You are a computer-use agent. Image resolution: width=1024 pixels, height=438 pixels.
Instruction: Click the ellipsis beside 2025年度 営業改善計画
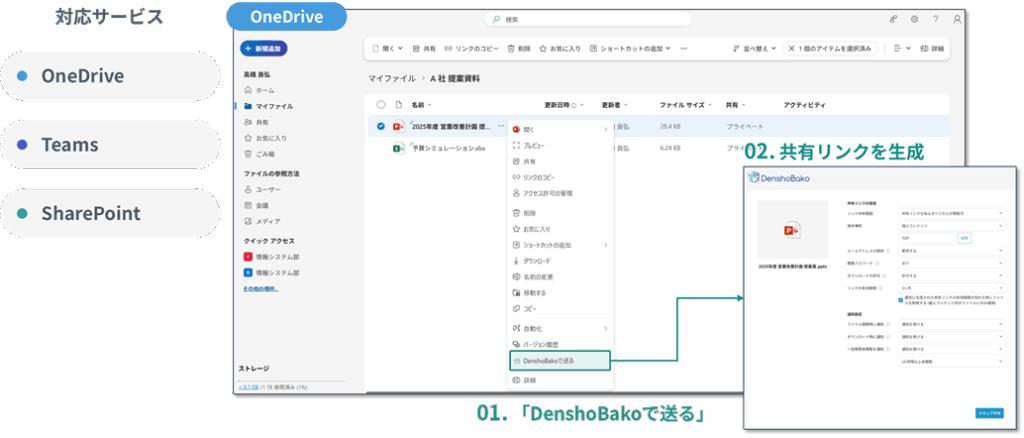pos(501,126)
